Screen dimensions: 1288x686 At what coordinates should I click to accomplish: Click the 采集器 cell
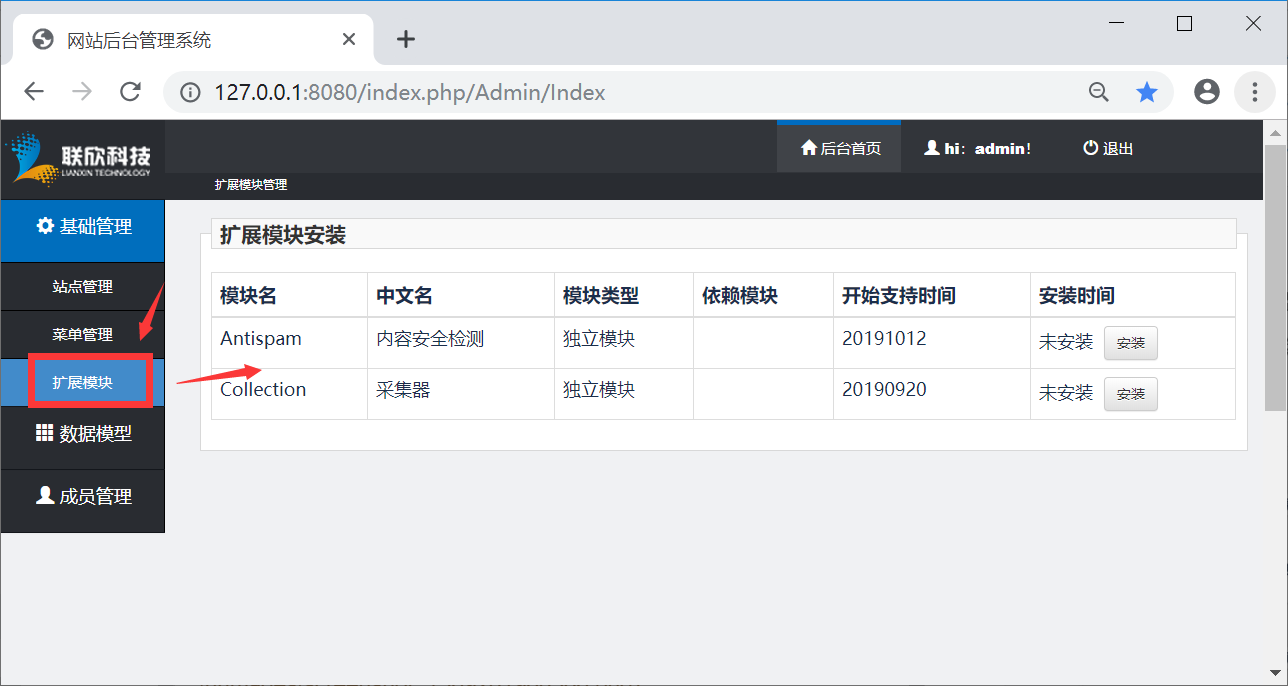tap(461, 394)
